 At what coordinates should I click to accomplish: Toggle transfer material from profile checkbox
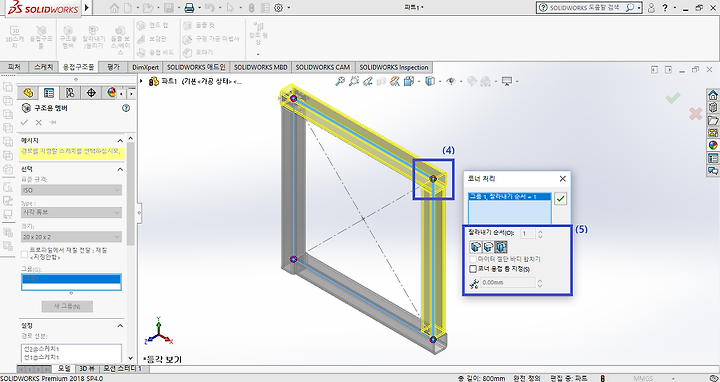click(25, 253)
